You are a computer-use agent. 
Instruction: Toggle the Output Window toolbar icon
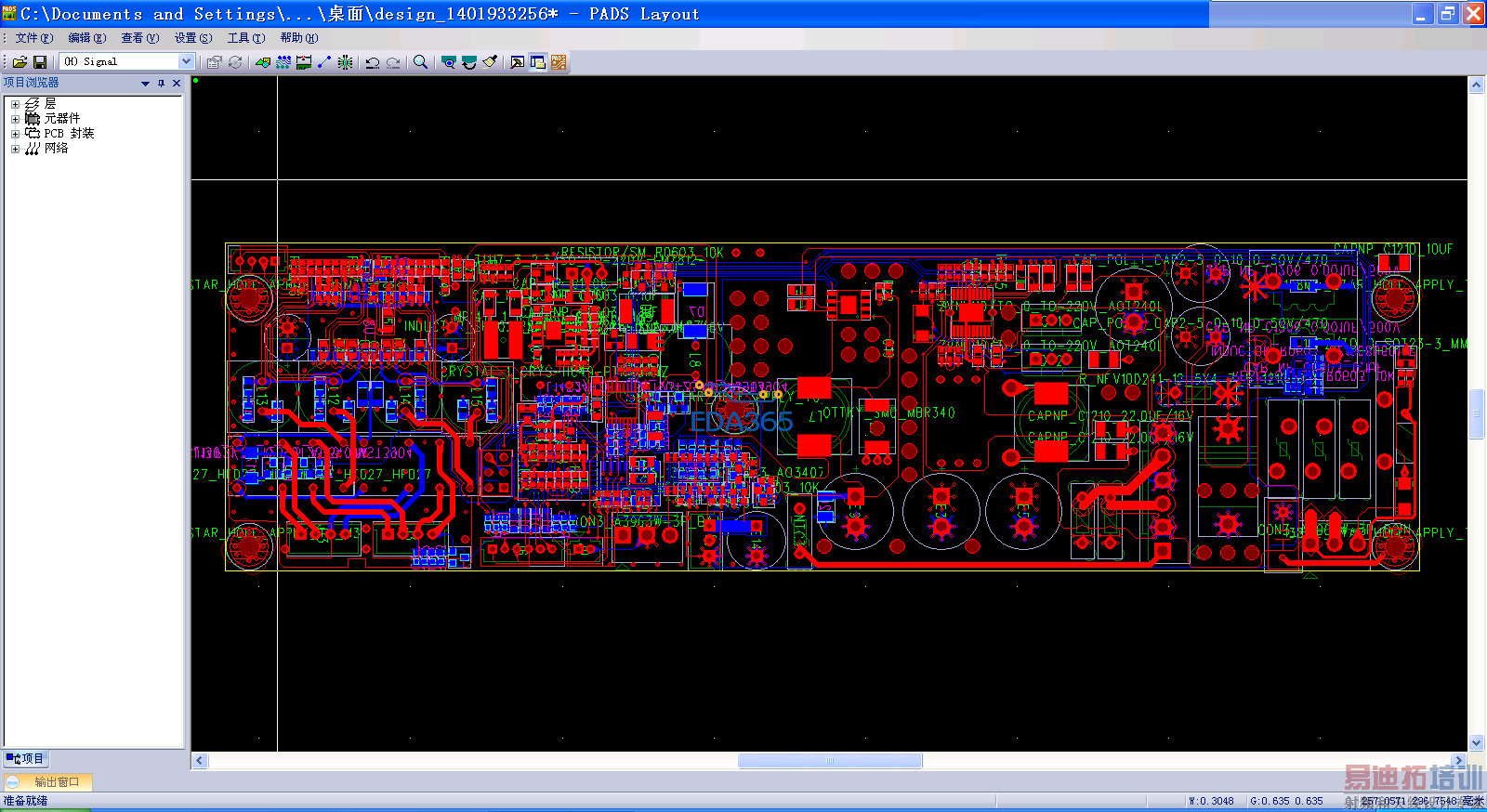[518, 62]
